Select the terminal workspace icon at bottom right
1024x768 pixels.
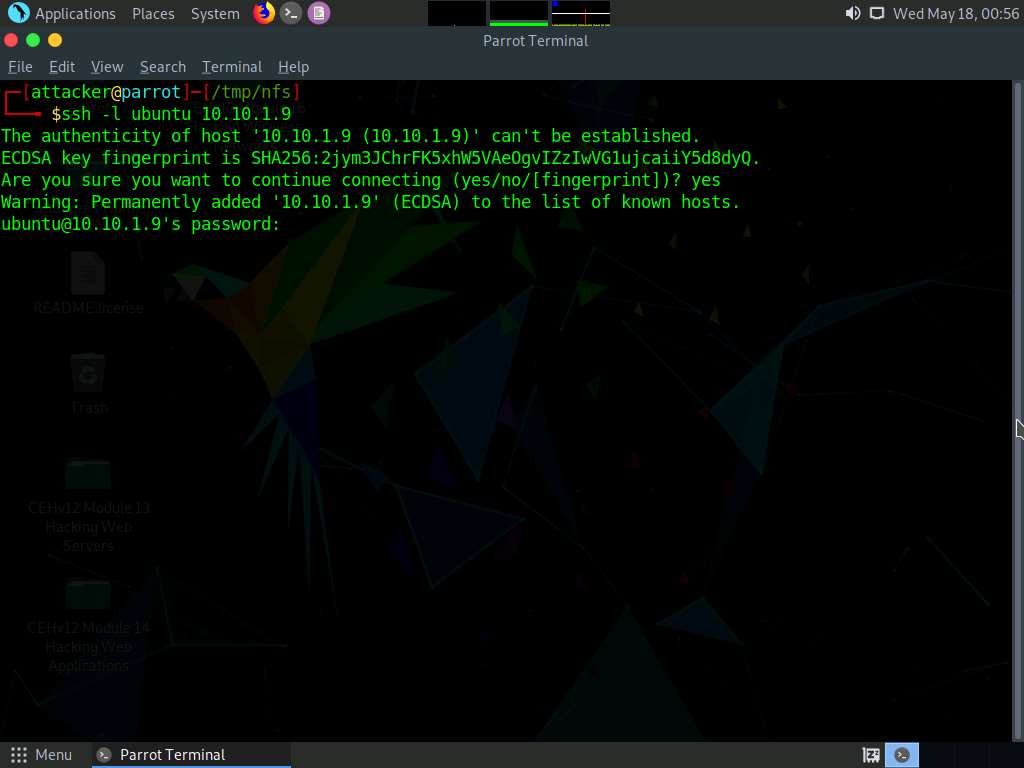point(902,755)
